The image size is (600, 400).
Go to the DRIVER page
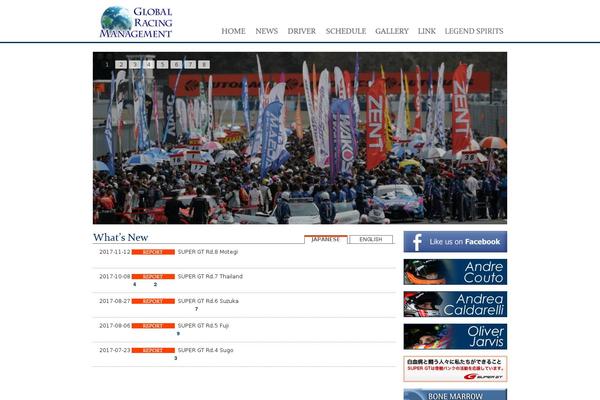pos(302,31)
